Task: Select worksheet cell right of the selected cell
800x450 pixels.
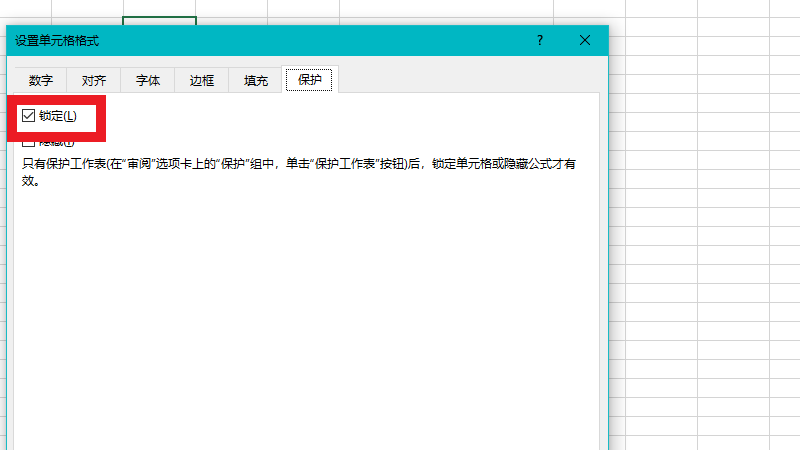Action: [232, 10]
